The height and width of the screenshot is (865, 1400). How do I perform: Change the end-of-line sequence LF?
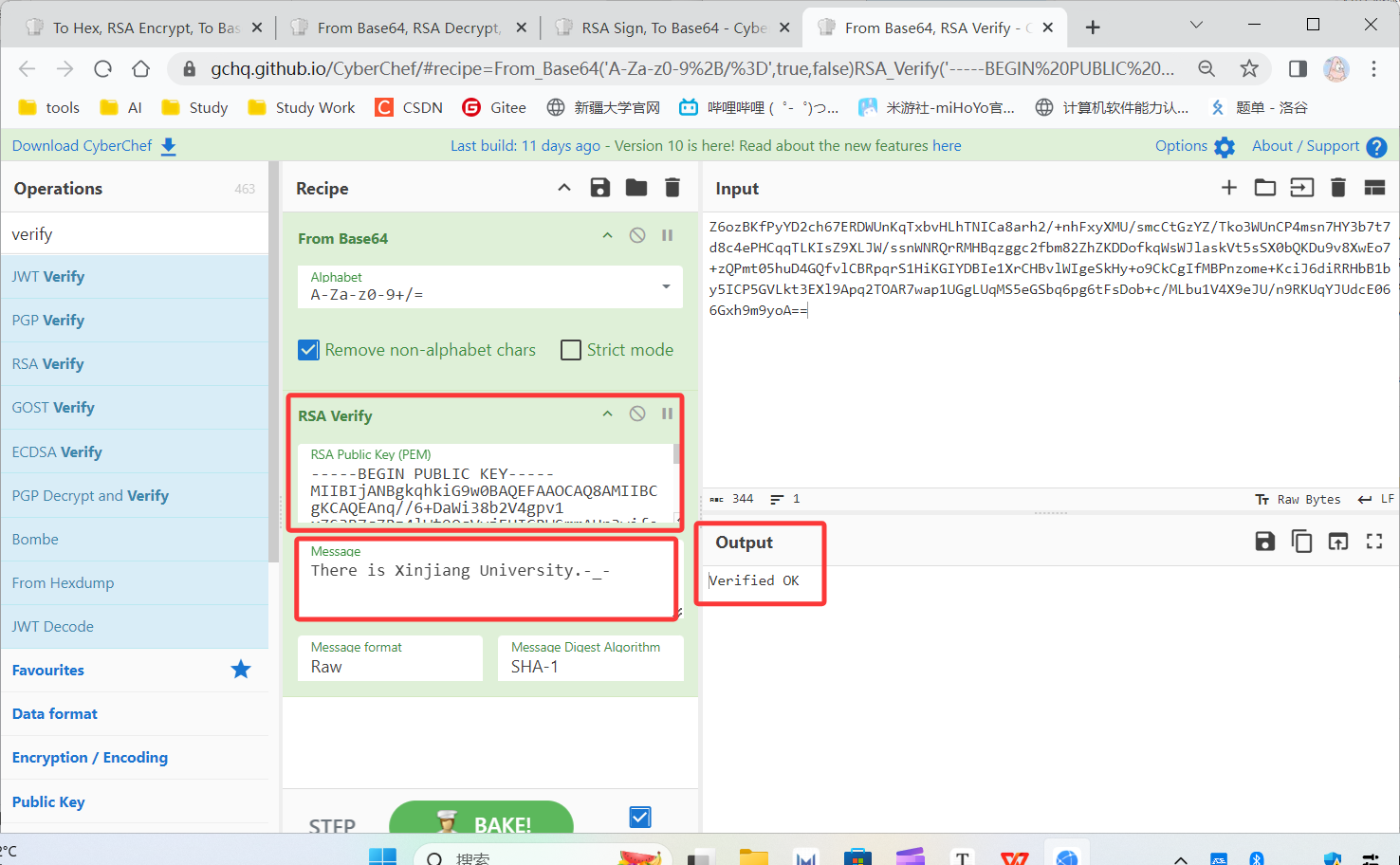point(1376,499)
